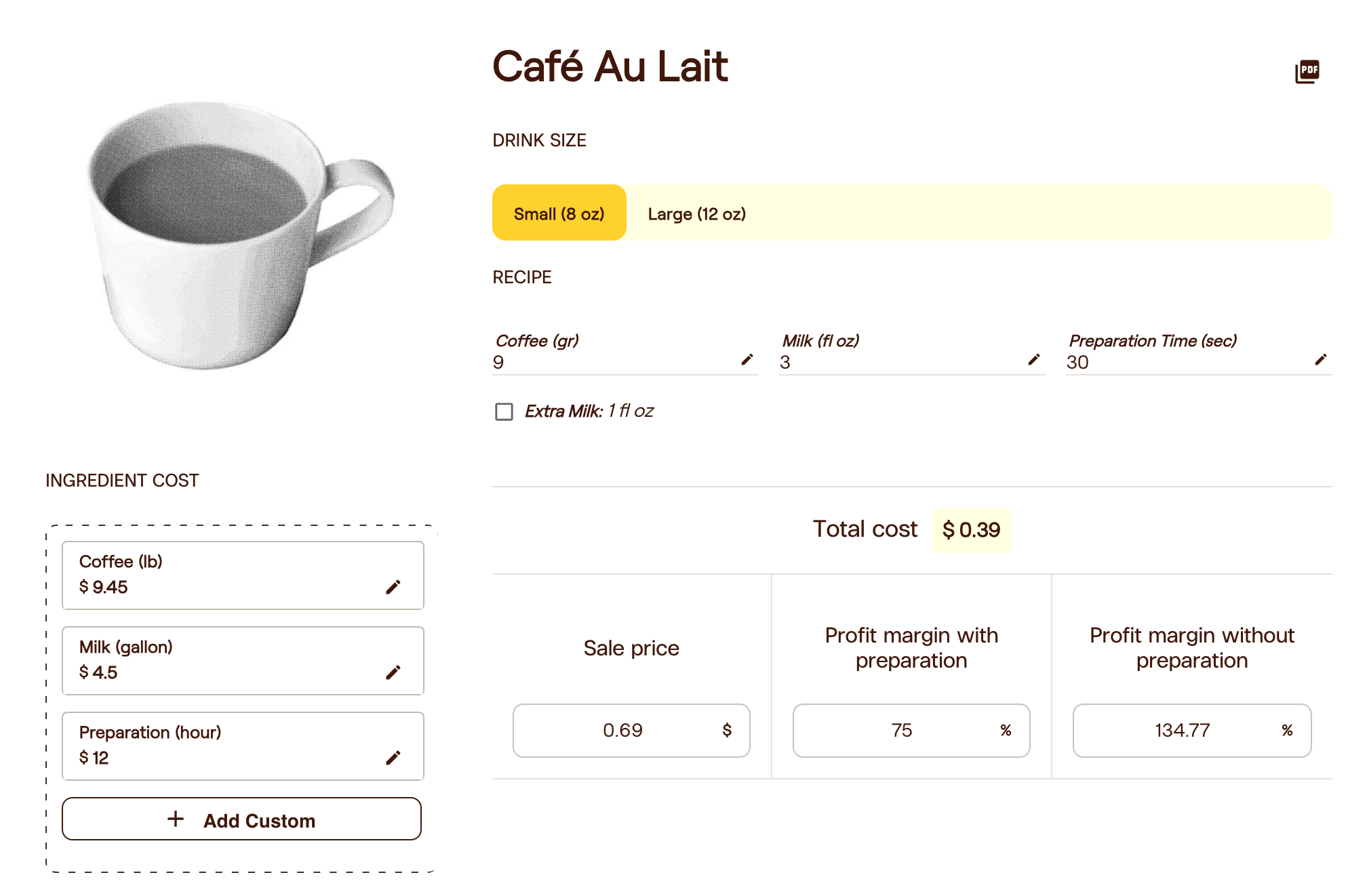
Task: Click the Sale price input field
Action: click(x=631, y=730)
